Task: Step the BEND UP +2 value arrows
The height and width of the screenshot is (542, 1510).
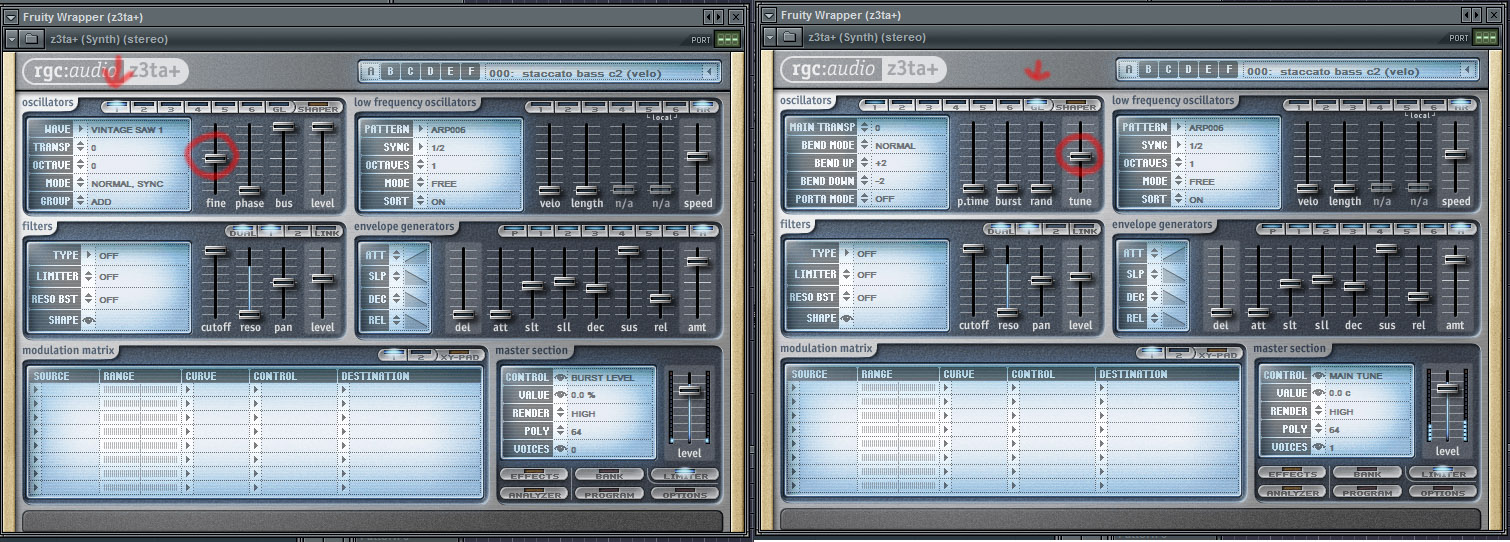Action: click(x=865, y=164)
